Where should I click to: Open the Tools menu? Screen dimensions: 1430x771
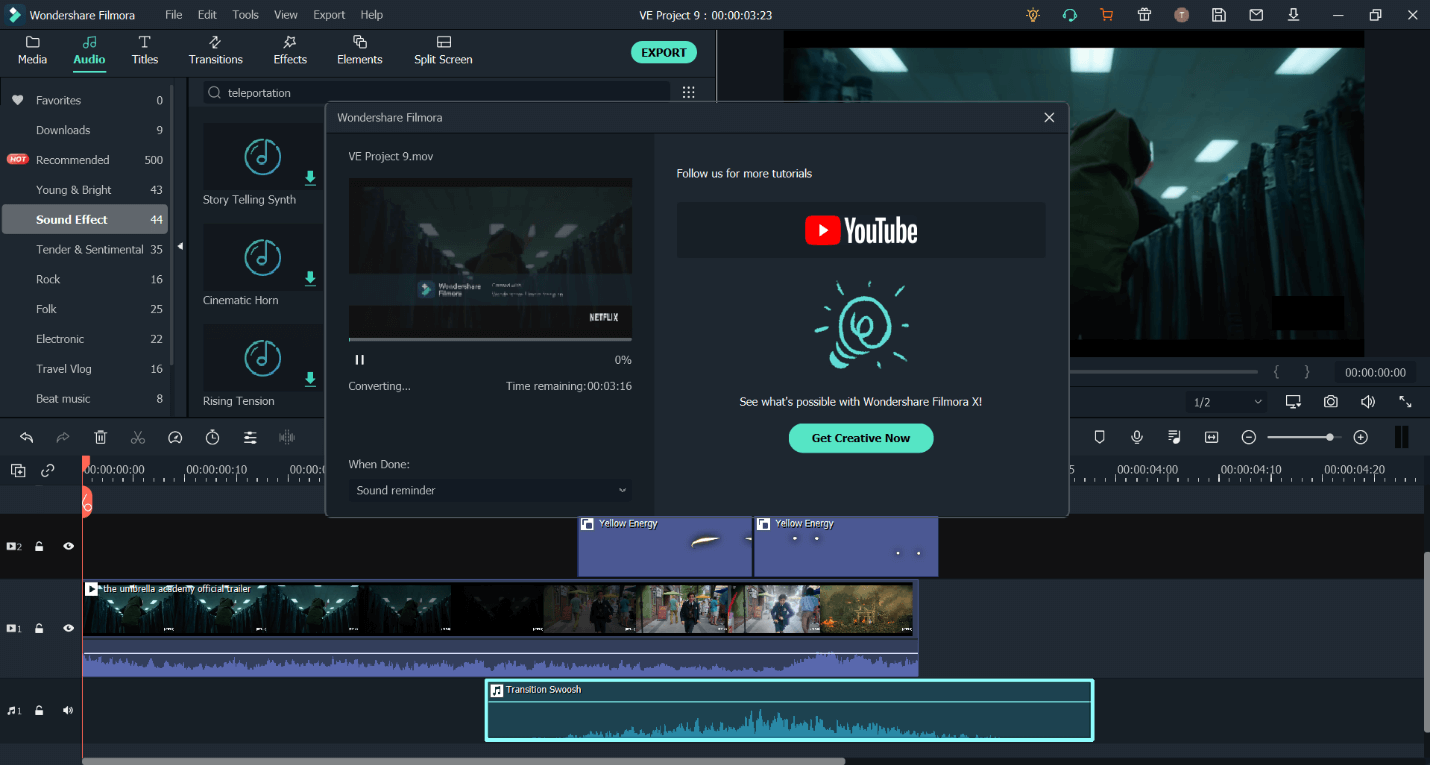click(x=245, y=15)
